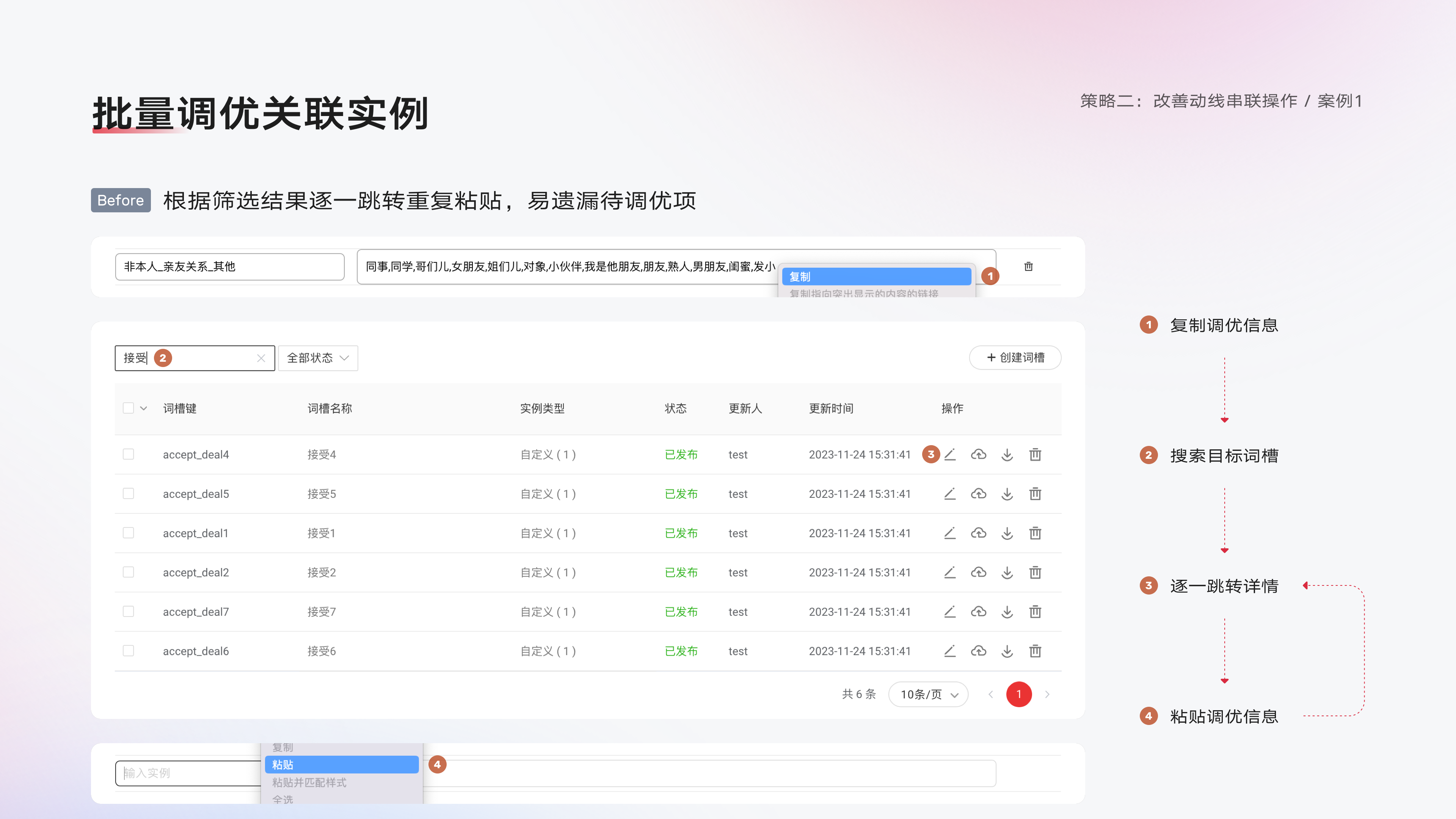Delete the accept_deal6 row
This screenshot has height=819, width=1456.
[1035, 651]
